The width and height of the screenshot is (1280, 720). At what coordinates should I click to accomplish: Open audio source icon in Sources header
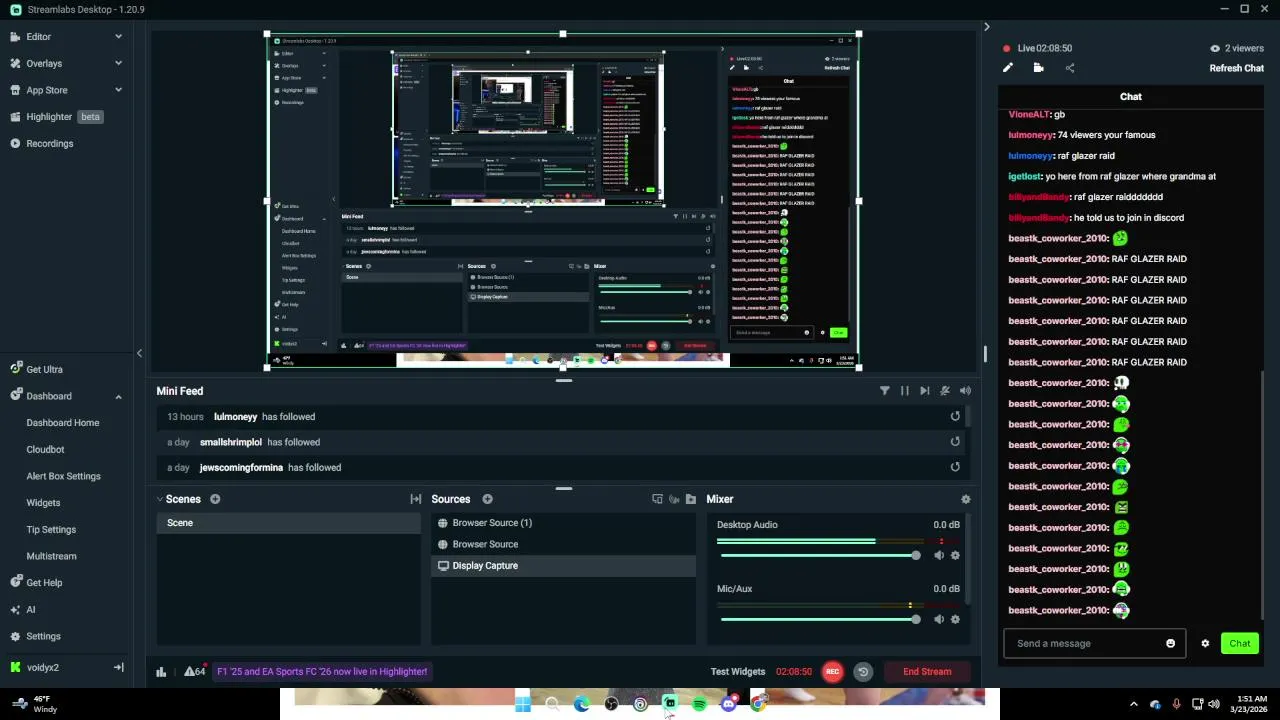click(x=674, y=499)
